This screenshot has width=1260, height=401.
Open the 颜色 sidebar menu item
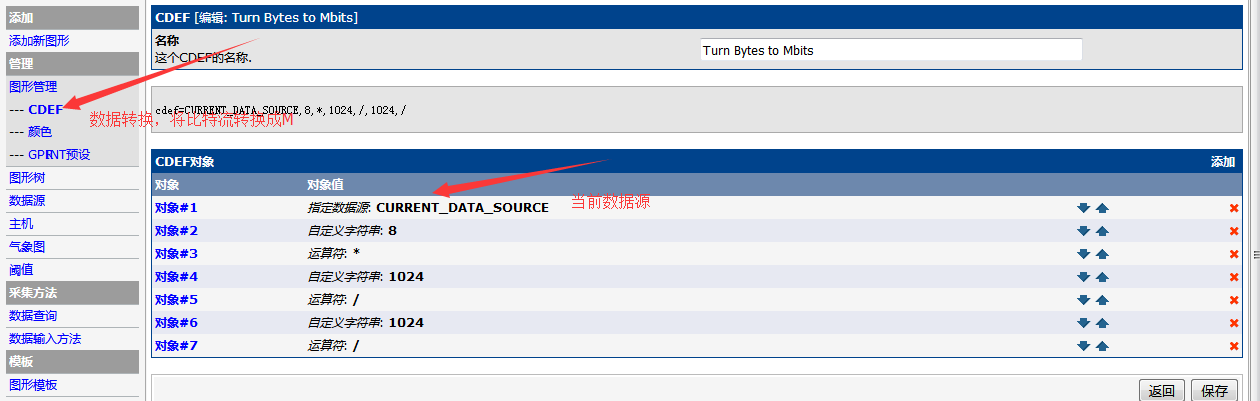click(40, 132)
